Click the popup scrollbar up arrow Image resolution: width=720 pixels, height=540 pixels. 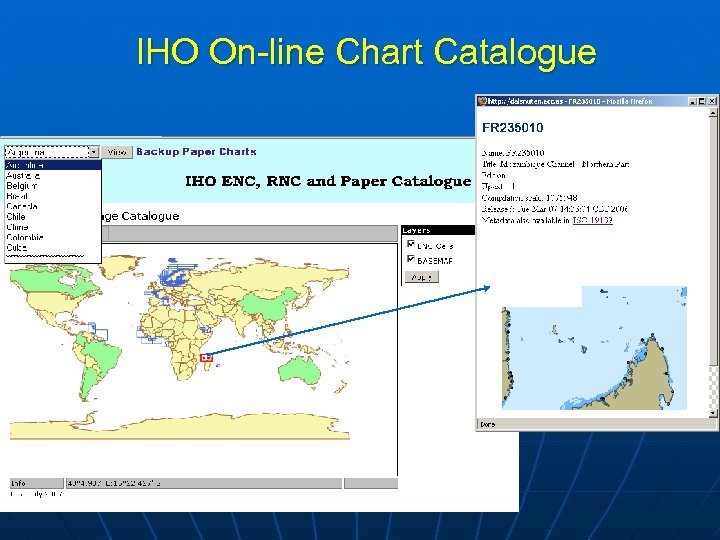(713, 112)
